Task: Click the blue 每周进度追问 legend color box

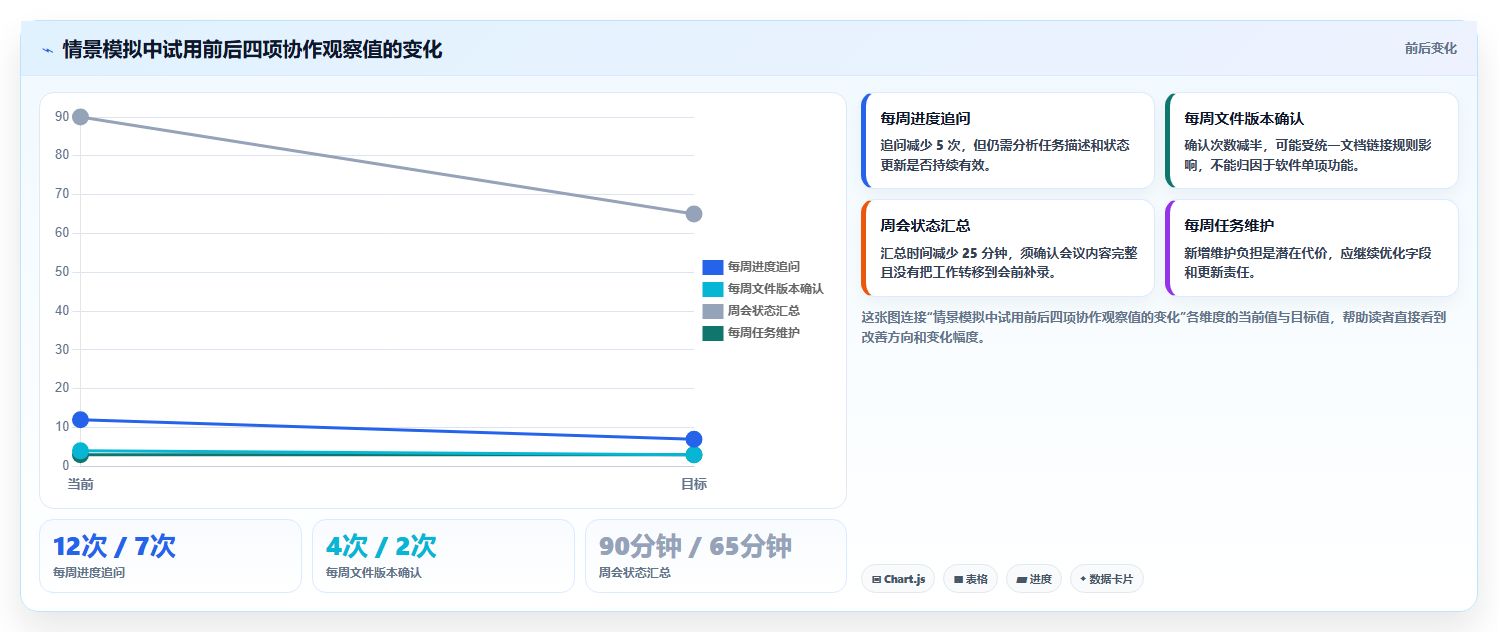Action: coord(713,267)
